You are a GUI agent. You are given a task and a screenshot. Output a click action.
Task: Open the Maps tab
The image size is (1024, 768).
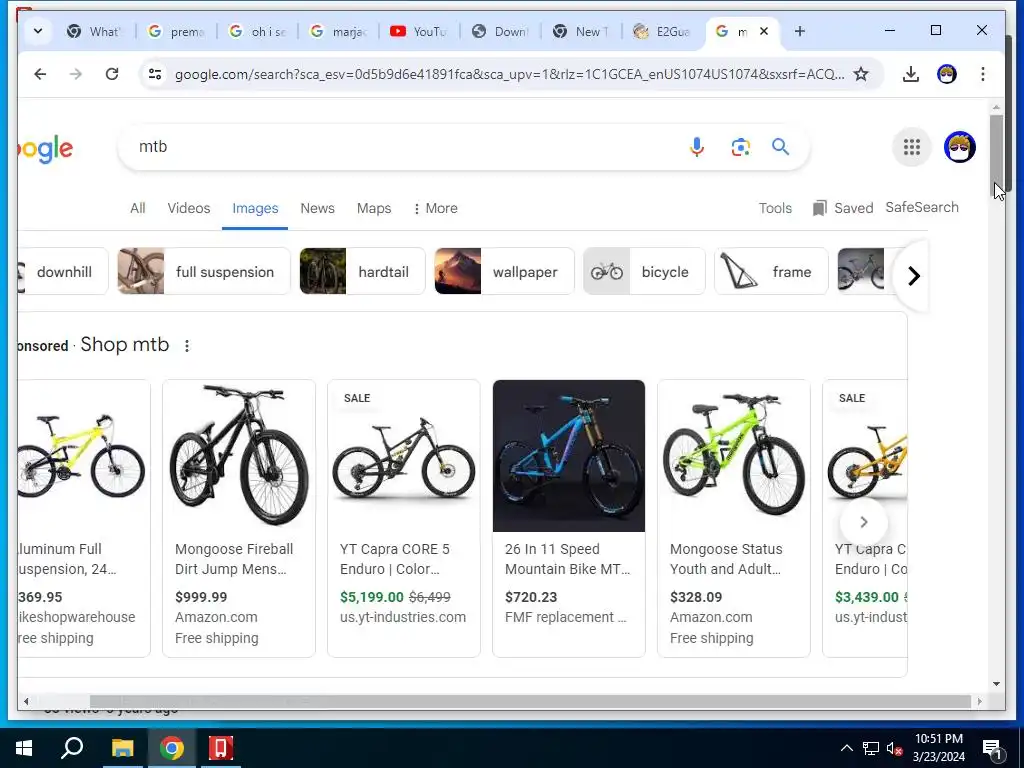pos(374,208)
